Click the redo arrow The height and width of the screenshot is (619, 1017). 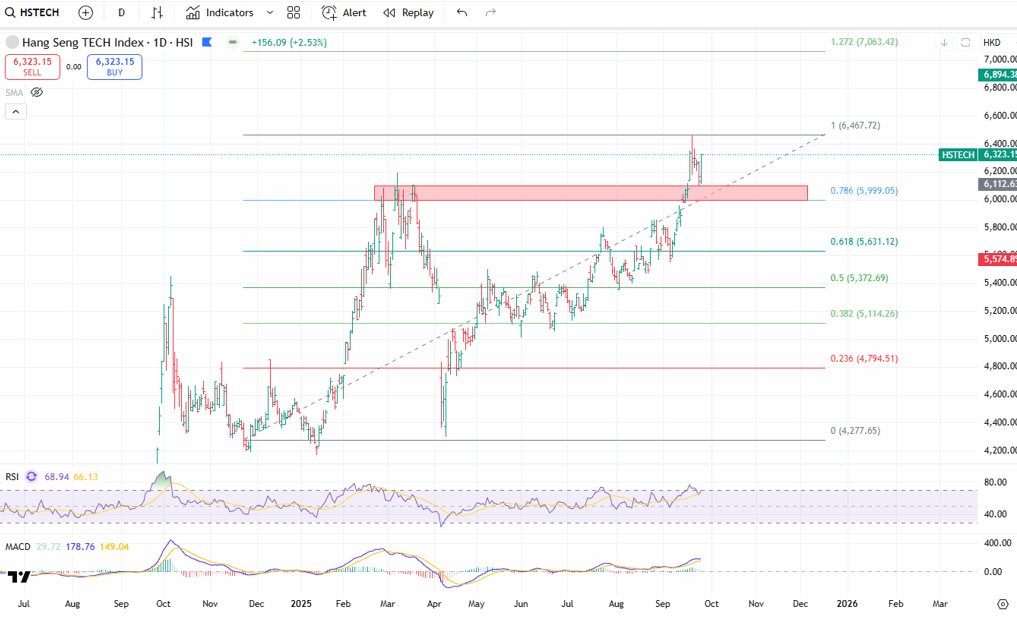490,12
